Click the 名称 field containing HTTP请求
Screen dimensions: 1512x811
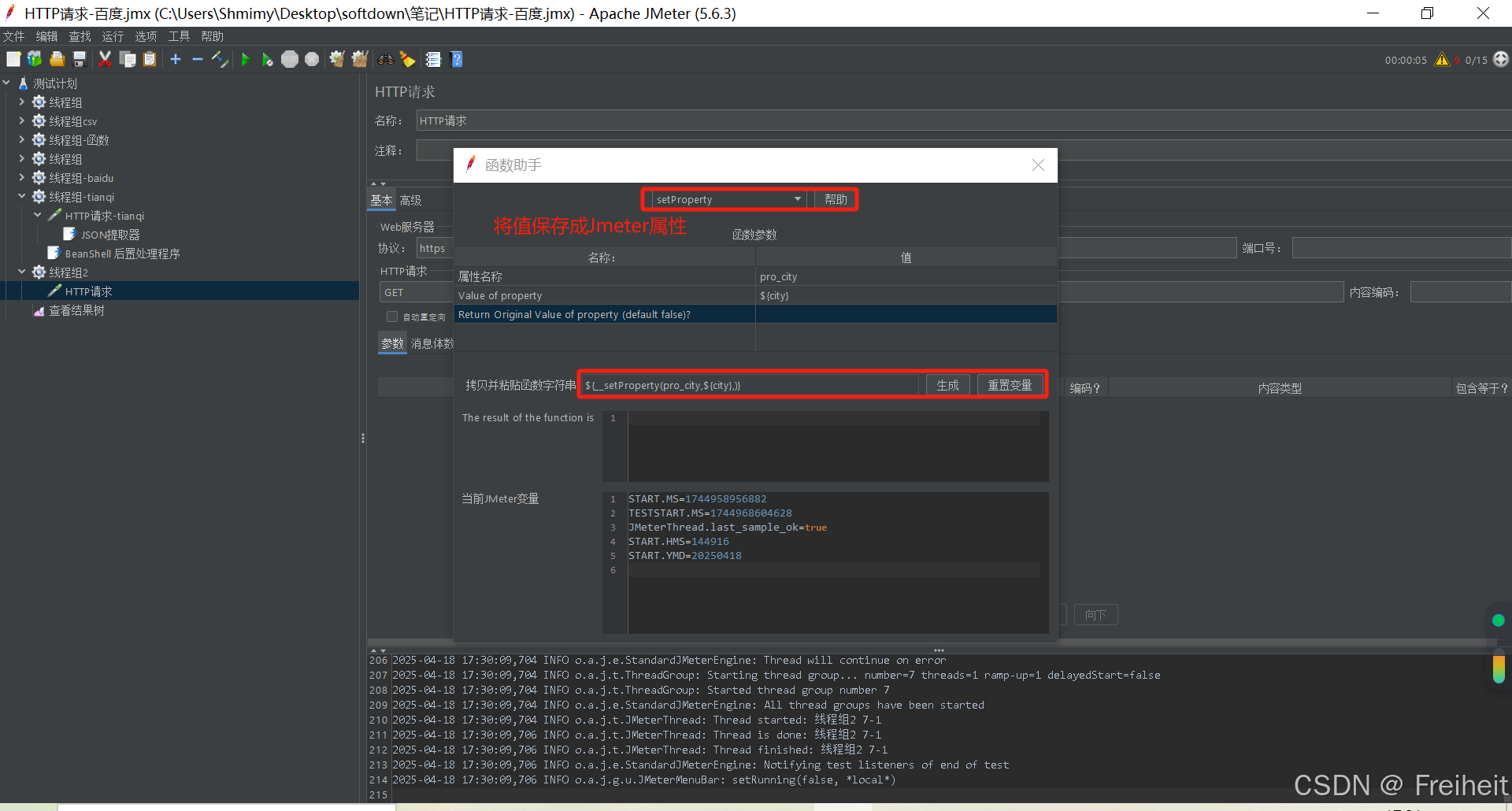click(963, 120)
